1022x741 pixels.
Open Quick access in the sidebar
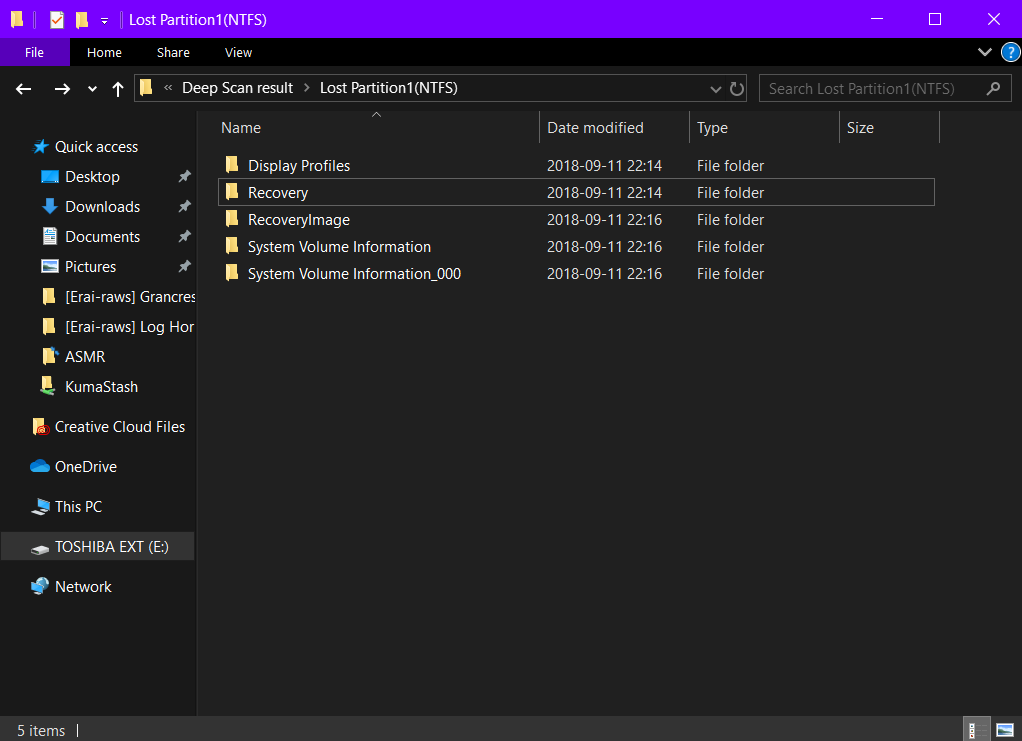[x=96, y=147]
